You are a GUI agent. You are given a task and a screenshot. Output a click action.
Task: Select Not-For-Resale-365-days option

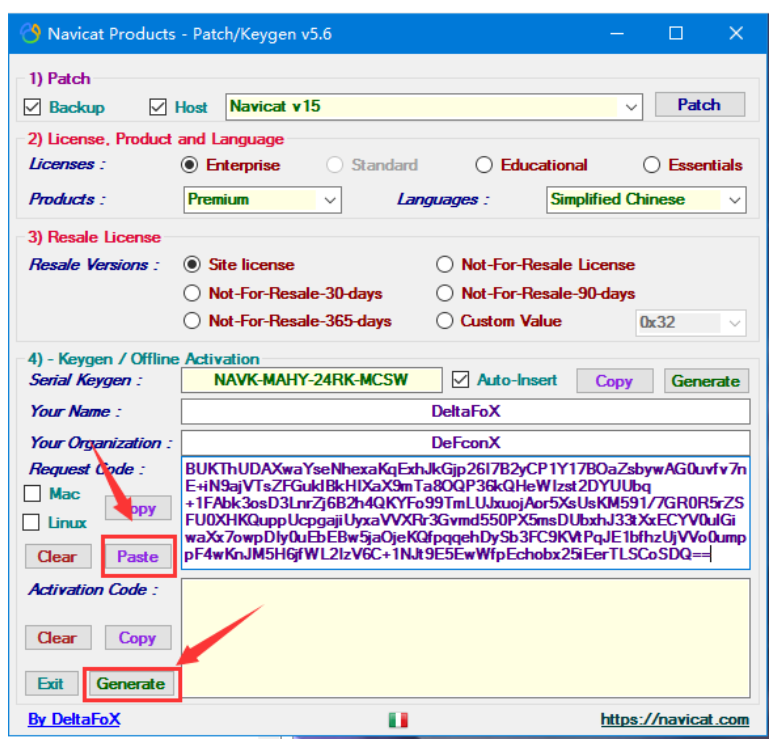pos(192,321)
